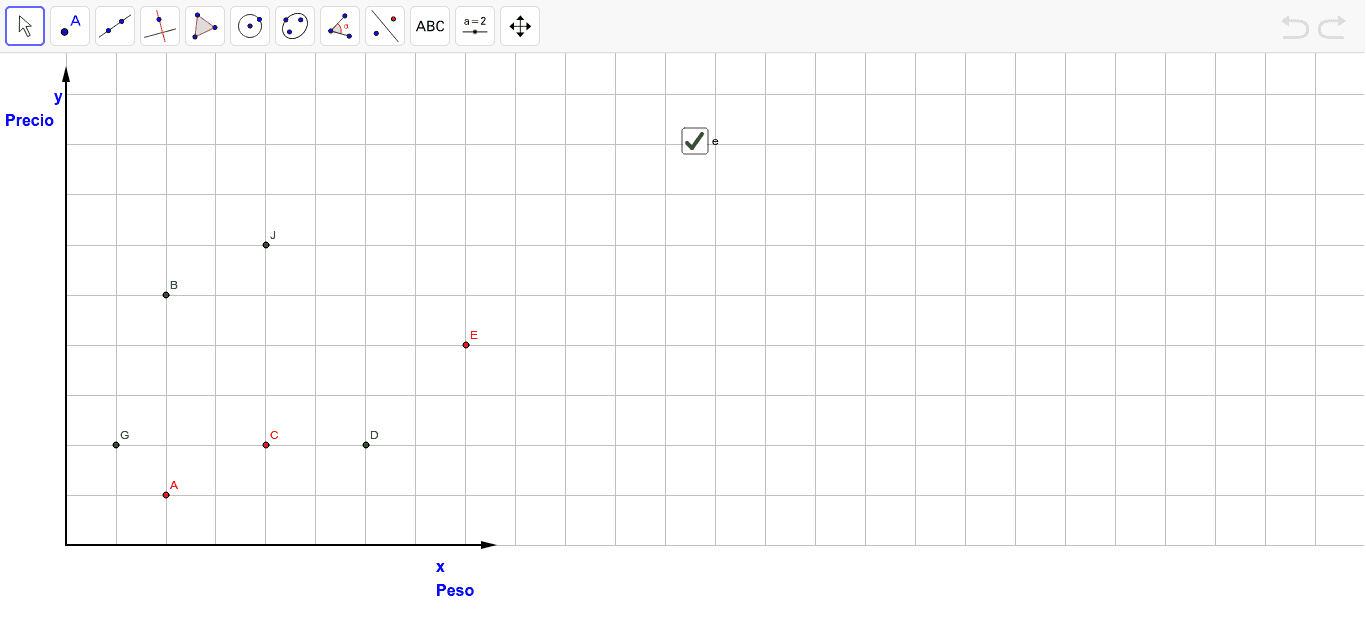Screen dimensions: 1366x631
Task: Select the Polygon tool
Action: (x=205, y=26)
